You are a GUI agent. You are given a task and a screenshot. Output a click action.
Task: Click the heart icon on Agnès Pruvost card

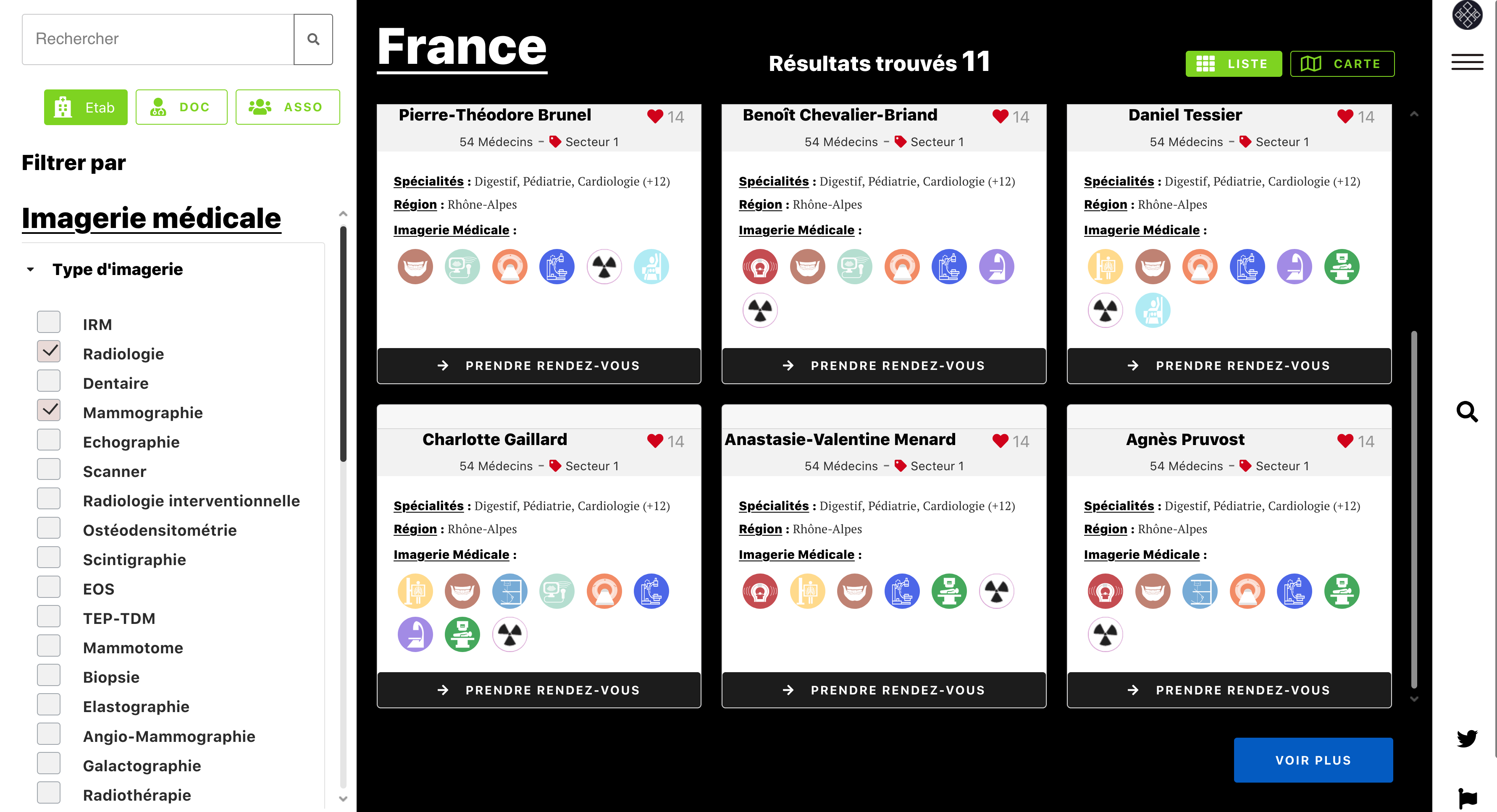[1345, 441]
